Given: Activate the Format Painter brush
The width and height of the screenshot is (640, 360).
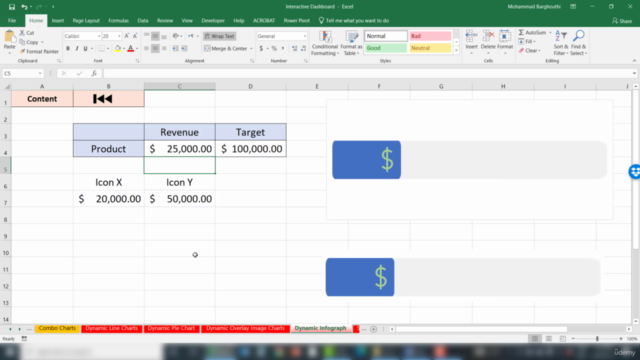Looking at the screenshot, I should pos(39,51).
